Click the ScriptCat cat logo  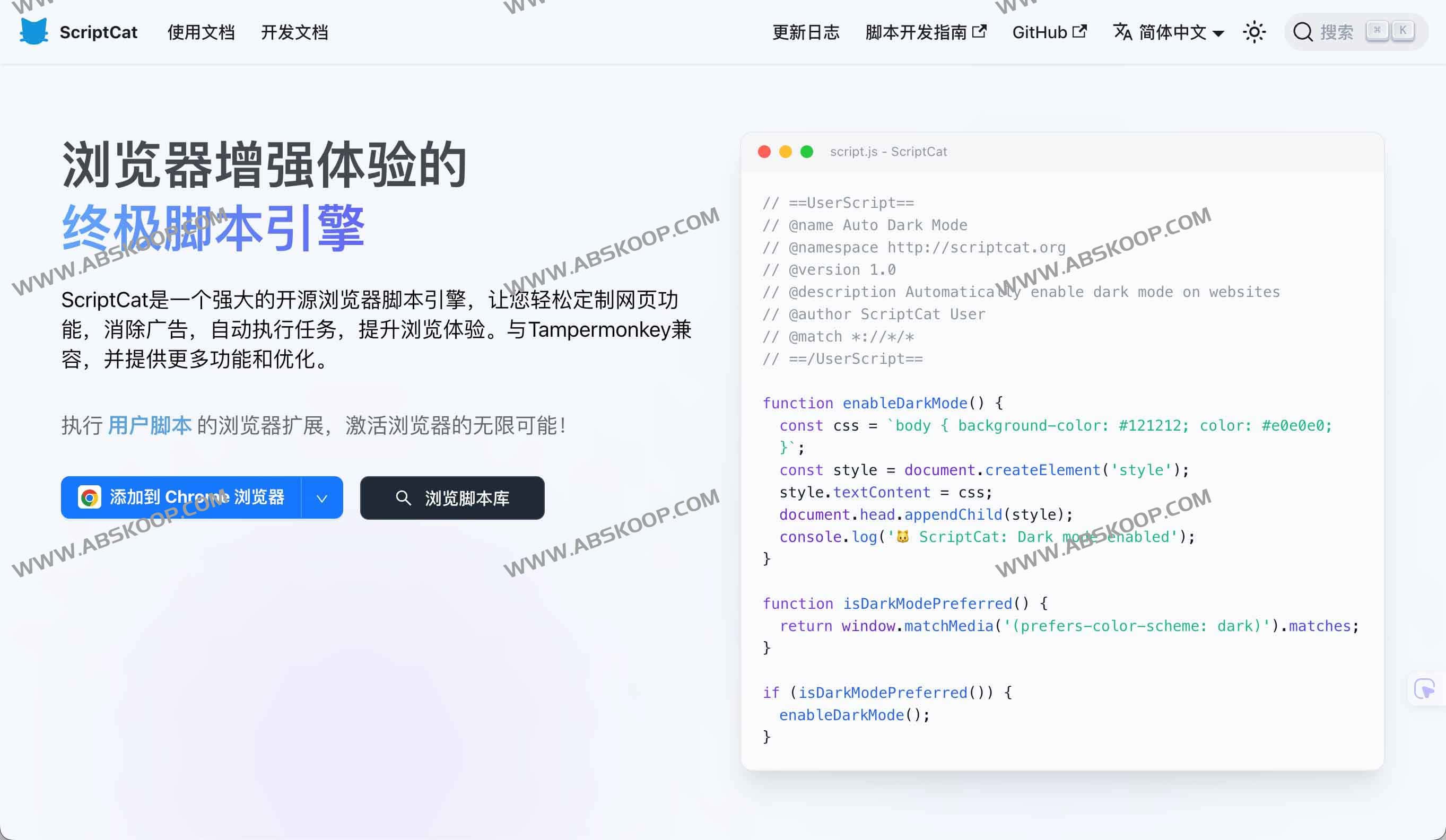click(34, 32)
